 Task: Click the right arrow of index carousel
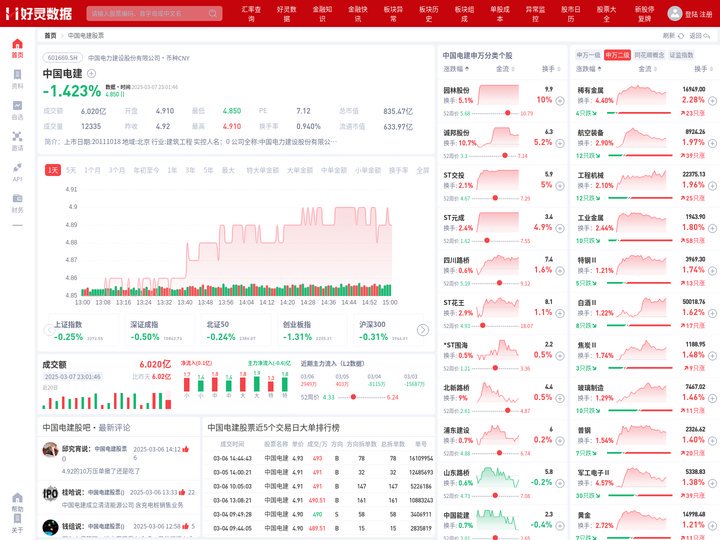[423, 330]
